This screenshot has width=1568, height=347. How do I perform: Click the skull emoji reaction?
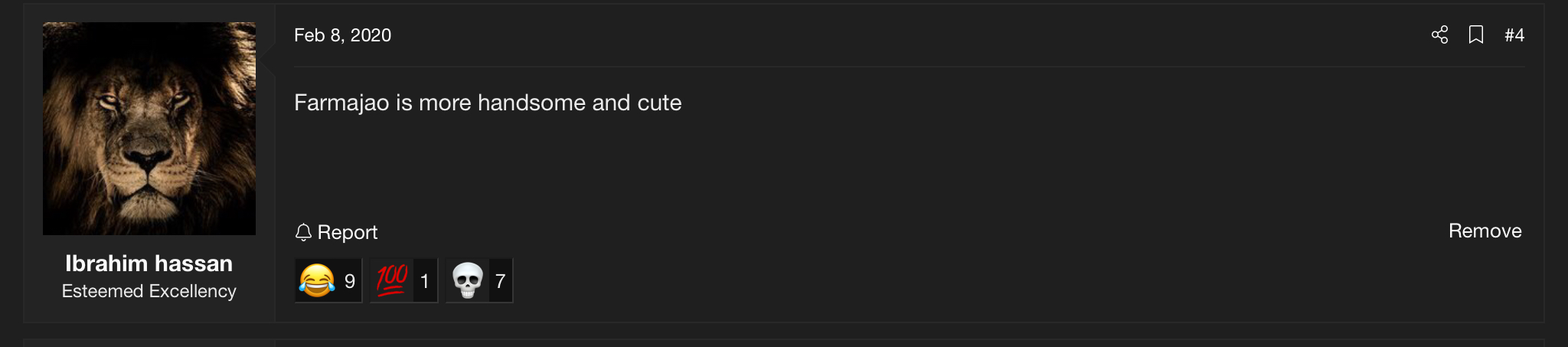click(x=467, y=281)
